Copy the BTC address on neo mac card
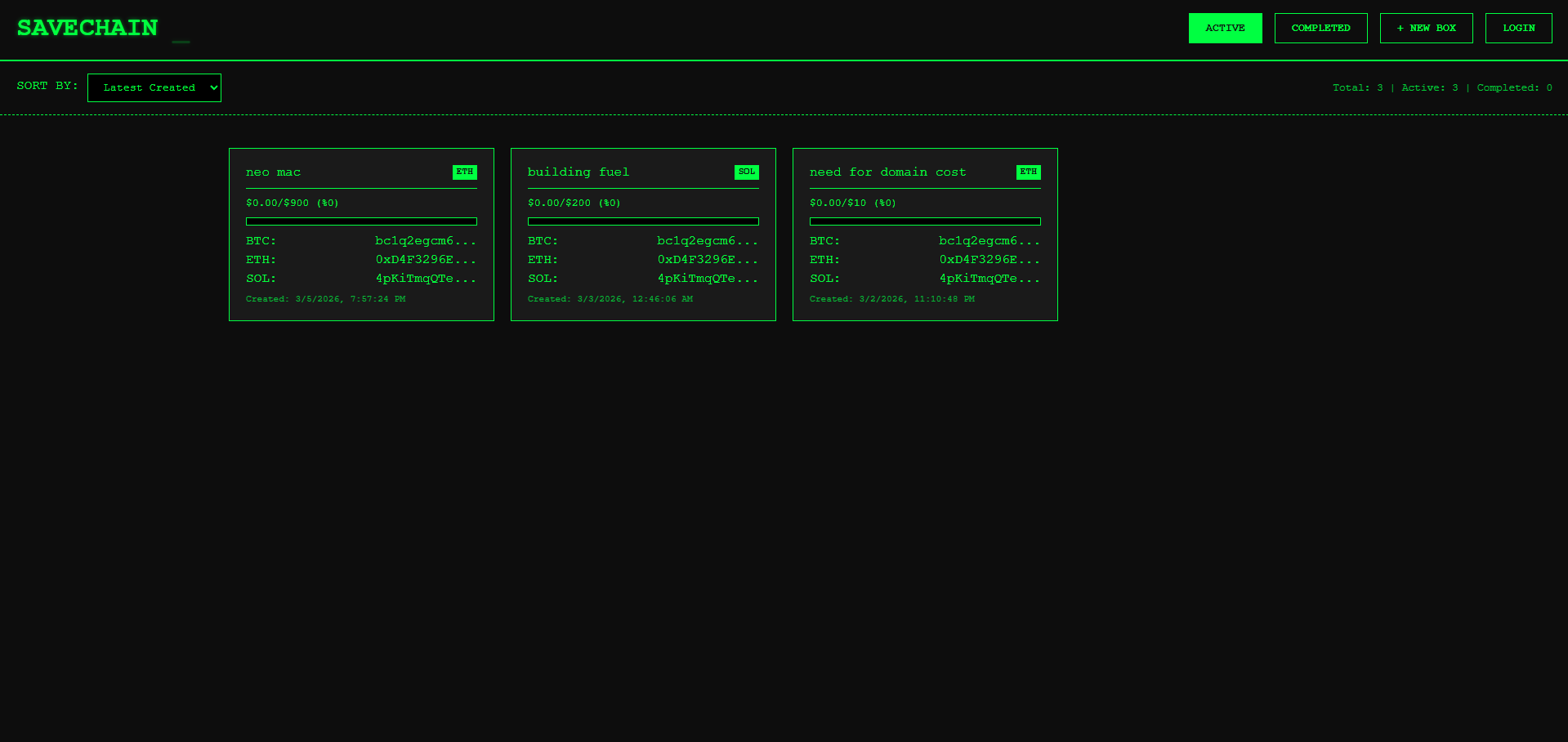 point(425,240)
